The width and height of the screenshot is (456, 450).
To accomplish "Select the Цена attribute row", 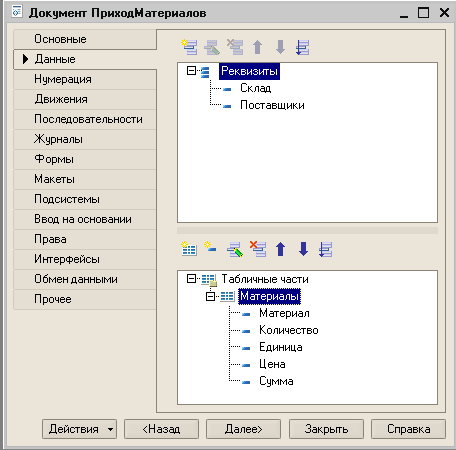I will 272,365.
